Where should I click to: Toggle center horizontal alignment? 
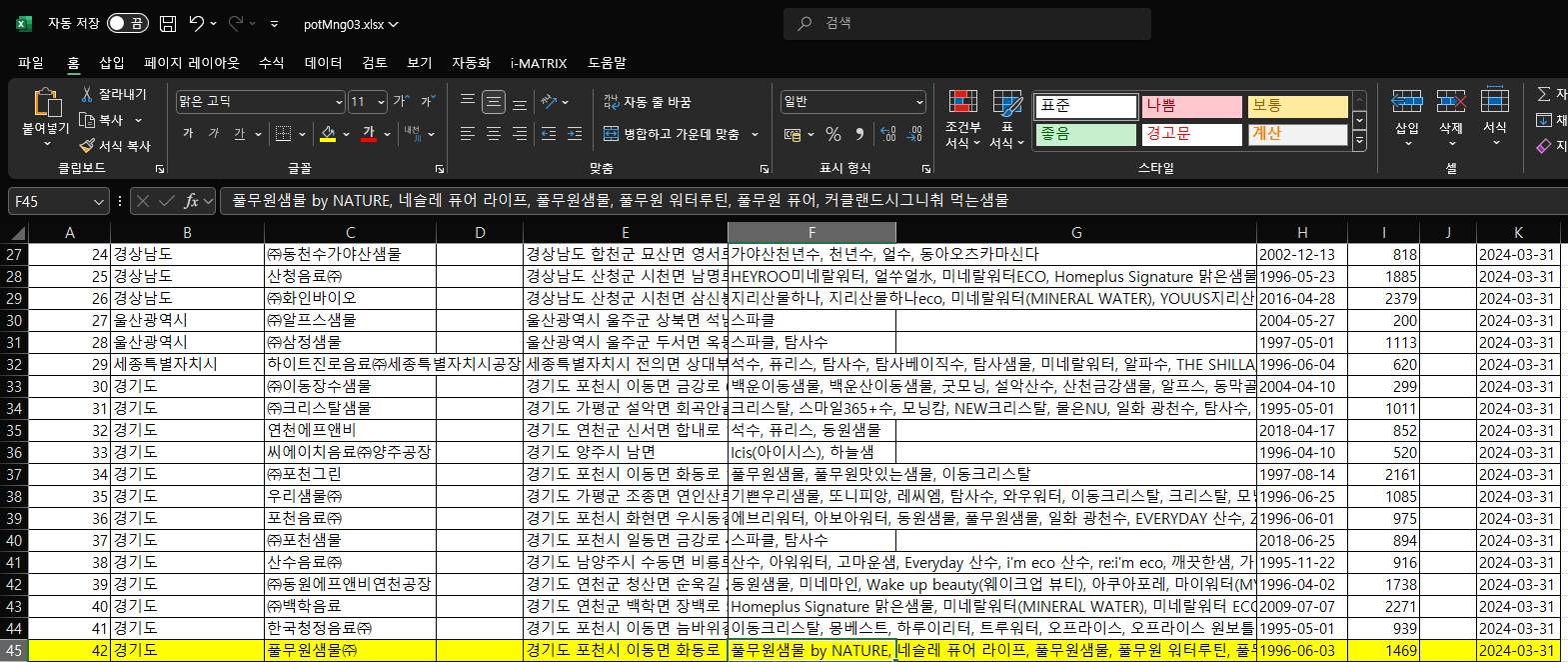coord(494,134)
